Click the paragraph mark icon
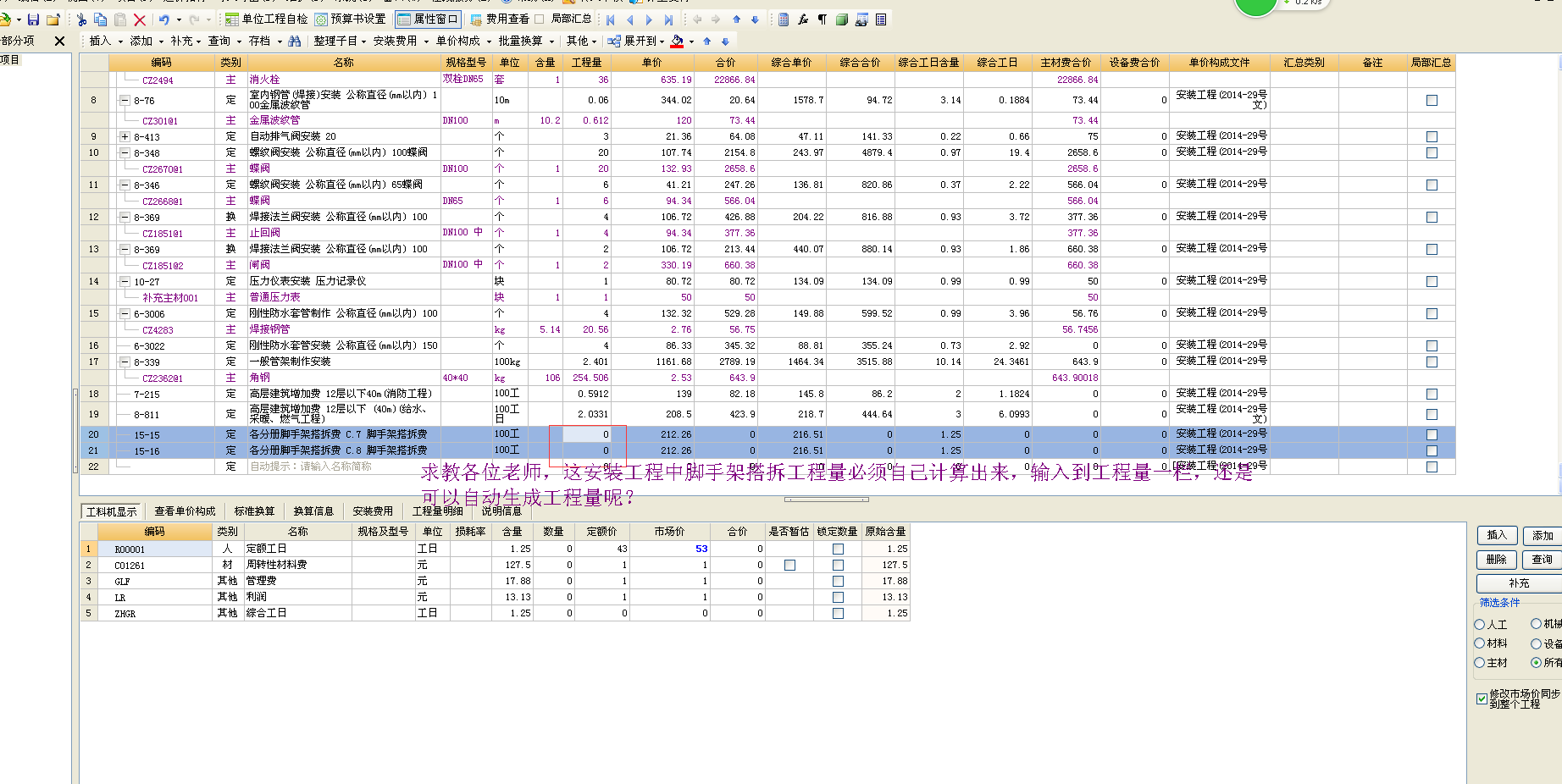 pyautogui.click(x=823, y=19)
